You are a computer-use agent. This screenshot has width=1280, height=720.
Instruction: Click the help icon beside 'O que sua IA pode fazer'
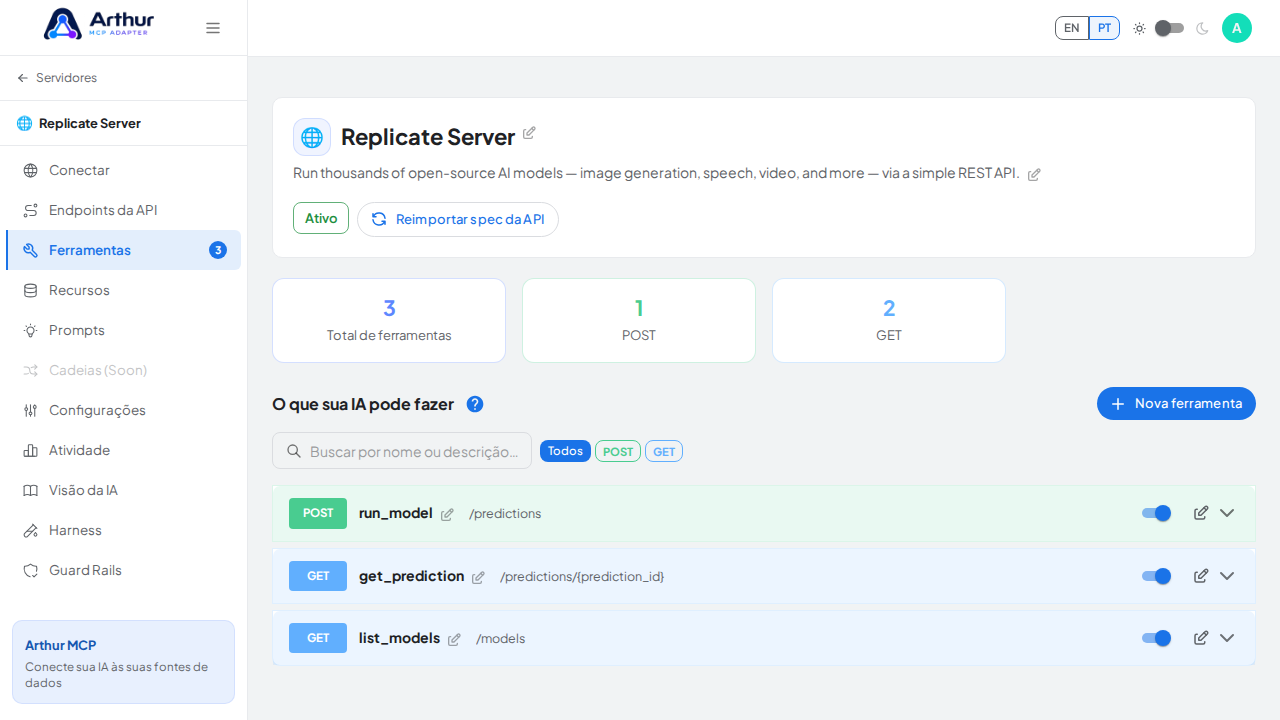[x=475, y=404]
